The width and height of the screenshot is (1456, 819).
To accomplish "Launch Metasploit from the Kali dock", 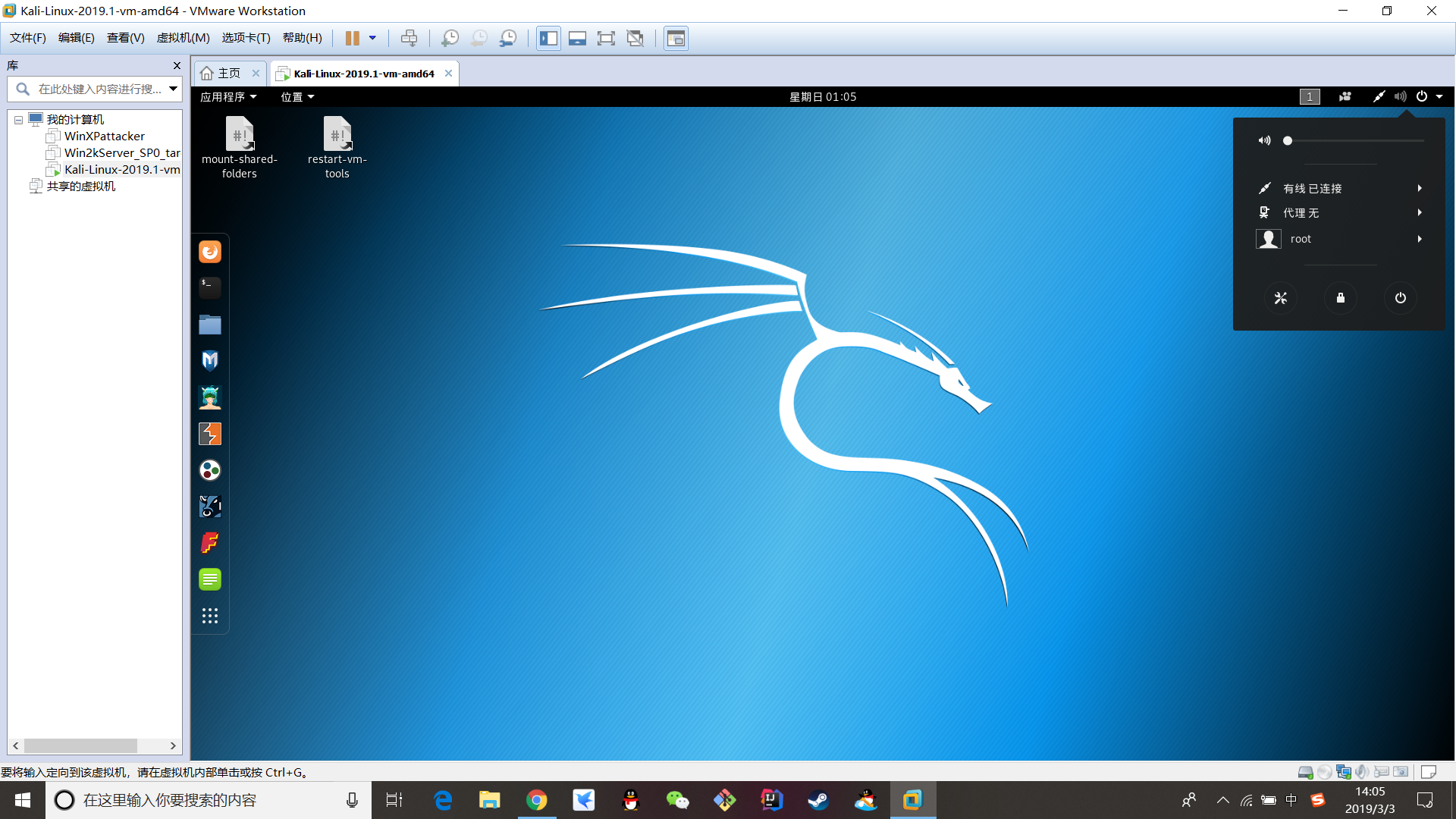I will tap(210, 361).
